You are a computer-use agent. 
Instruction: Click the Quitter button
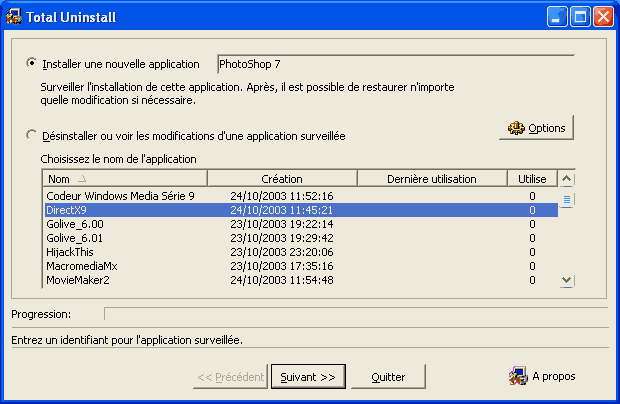pos(388,377)
